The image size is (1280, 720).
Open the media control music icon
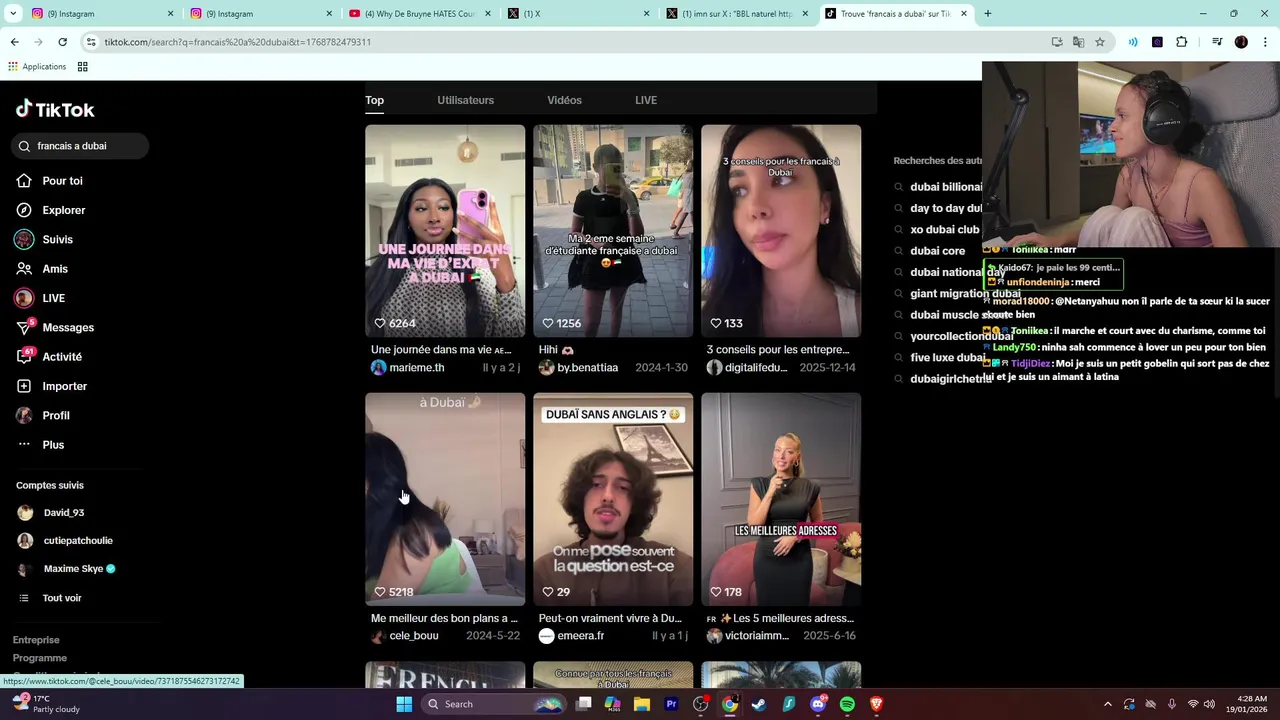[1217, 42]
